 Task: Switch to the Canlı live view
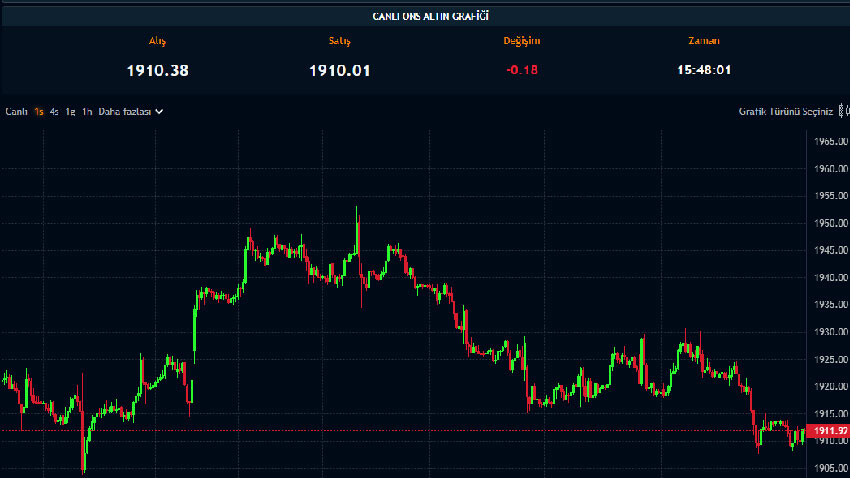coord(16,112)
